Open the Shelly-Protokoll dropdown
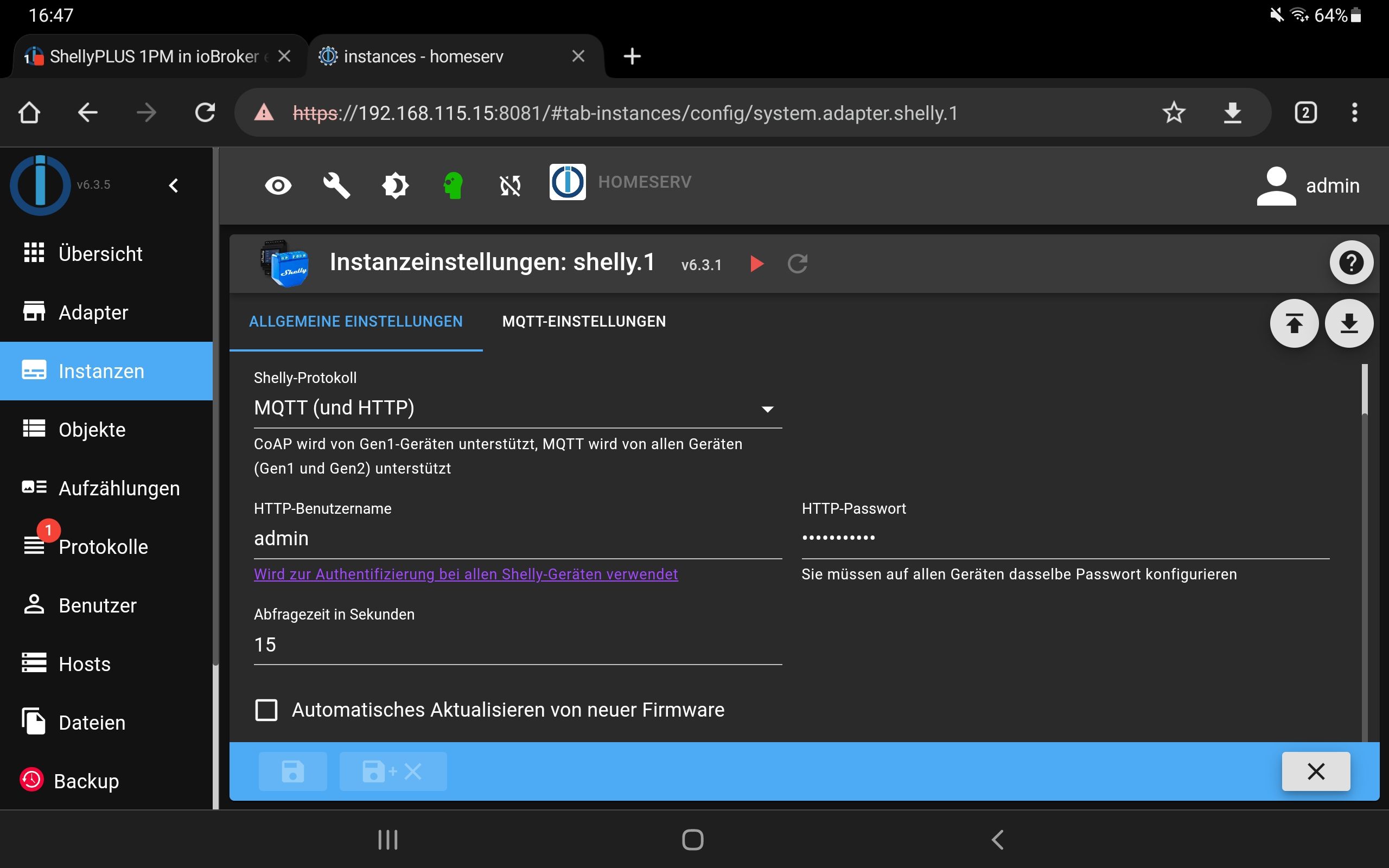Image resolution: width=1389 pixels, height=868 pixels. point(518,407)
